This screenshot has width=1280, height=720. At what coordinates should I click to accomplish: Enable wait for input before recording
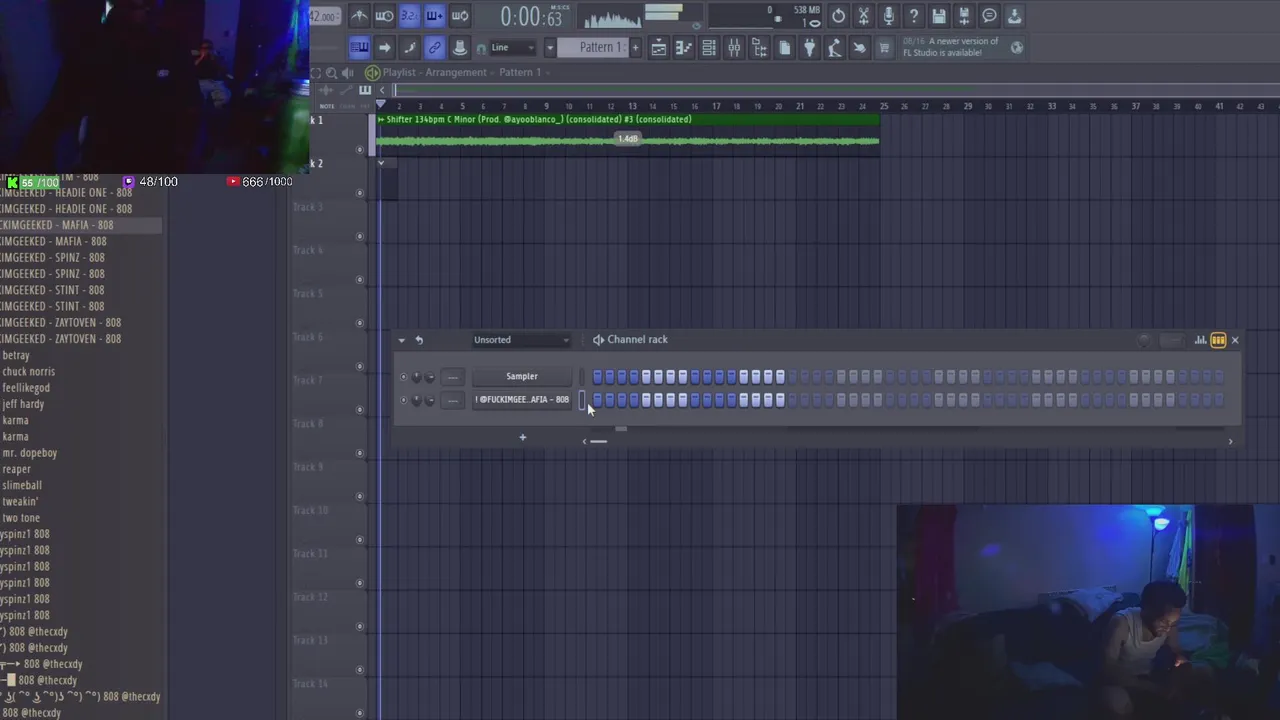[384, 16]
